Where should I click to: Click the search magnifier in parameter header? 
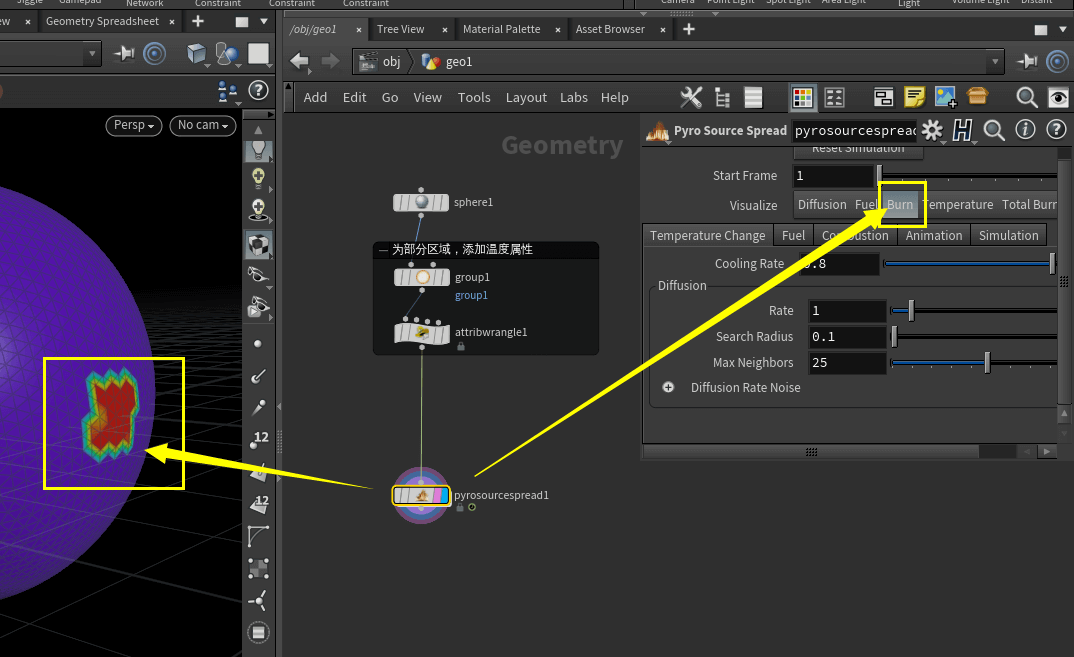pyautogui.click(x=994, y=130)
